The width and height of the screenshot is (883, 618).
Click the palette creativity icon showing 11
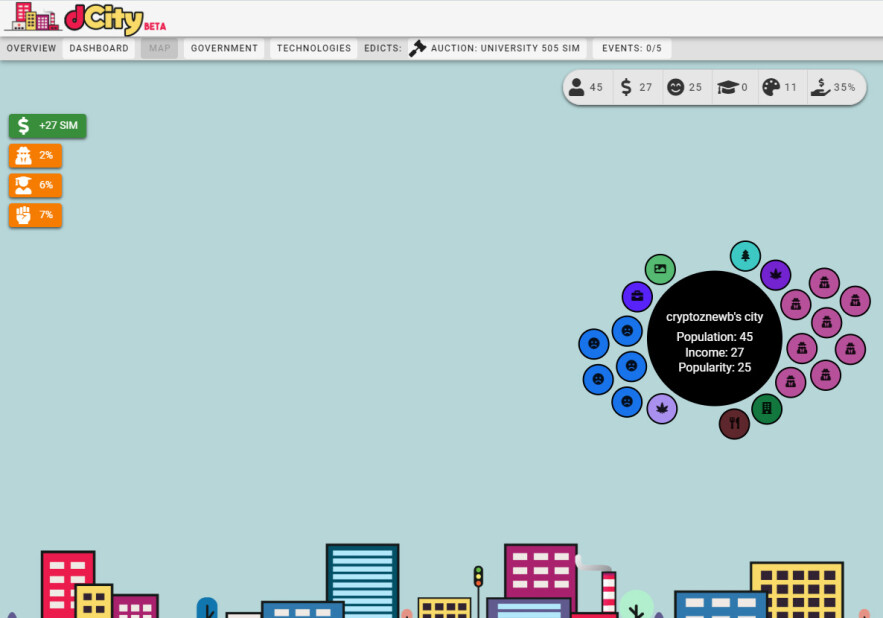click(x=771, y=87)
